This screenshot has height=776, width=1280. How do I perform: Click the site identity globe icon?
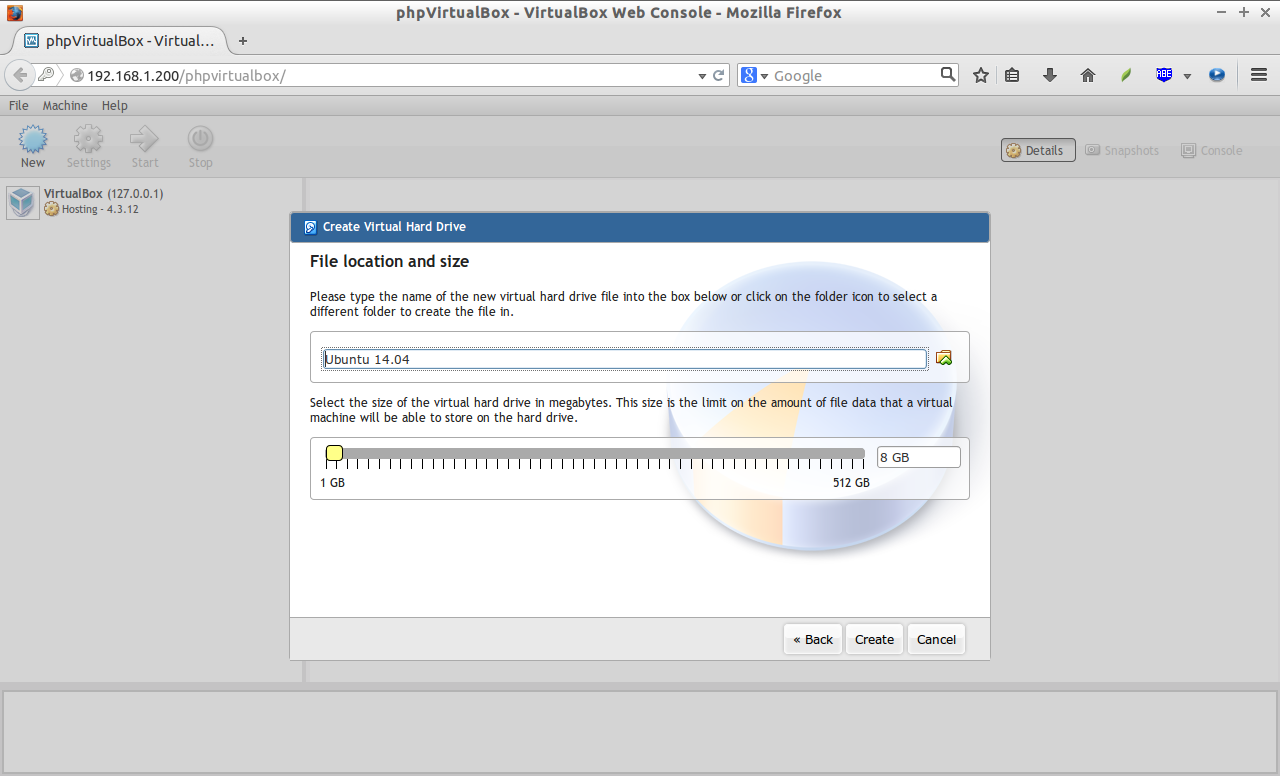[76, 76]
